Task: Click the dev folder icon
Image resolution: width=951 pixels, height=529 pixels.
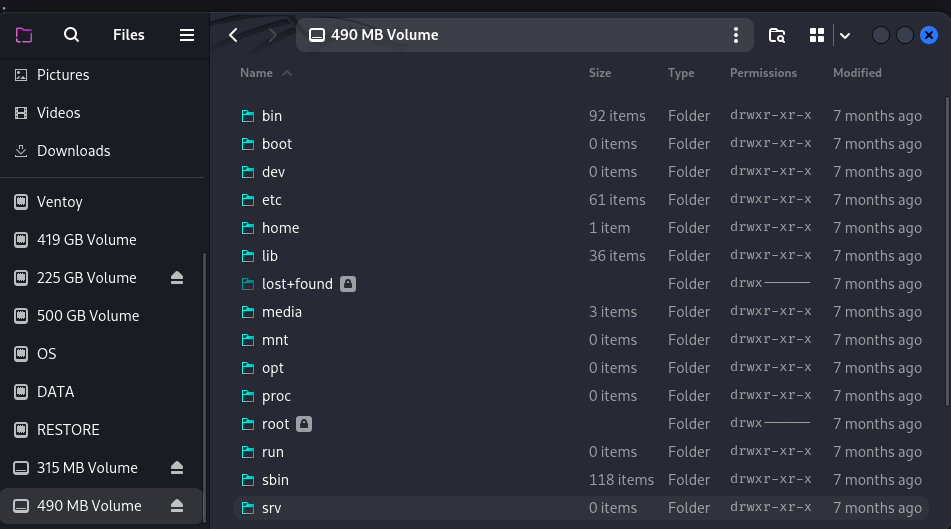Action: point(247,172)
